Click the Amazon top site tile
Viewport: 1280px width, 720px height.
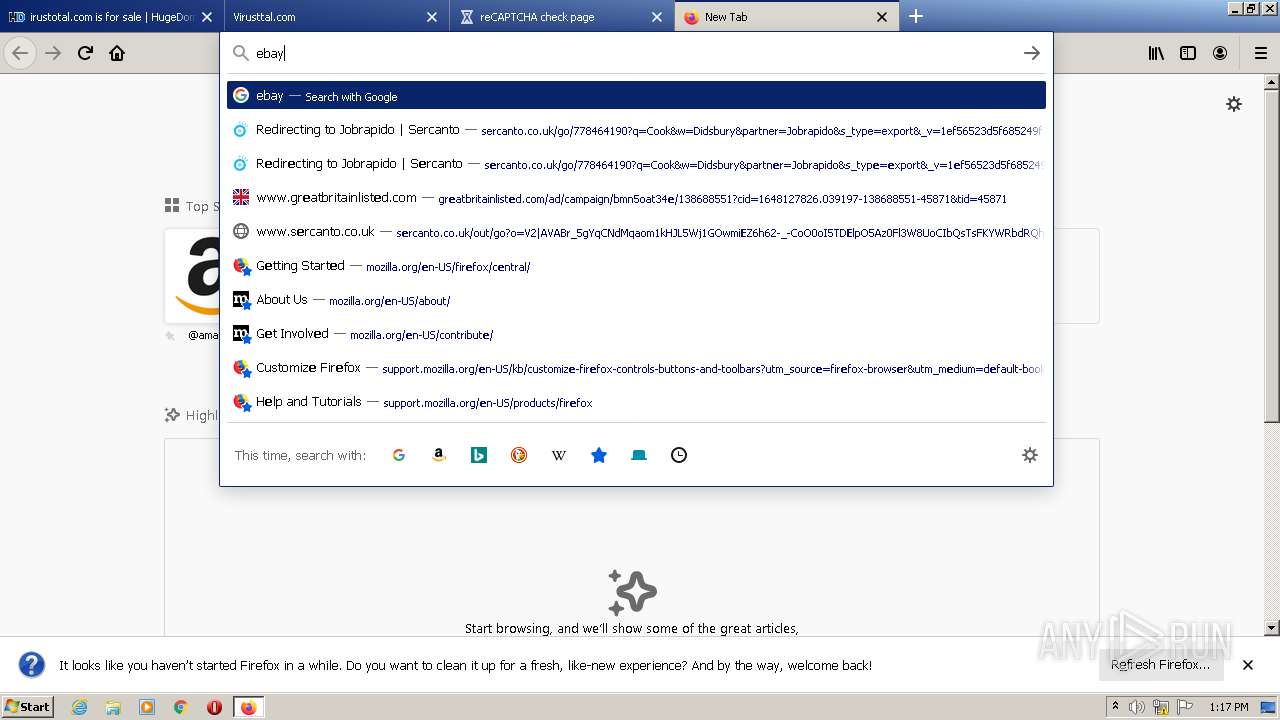pyautogui.click(x=192, y=275)
